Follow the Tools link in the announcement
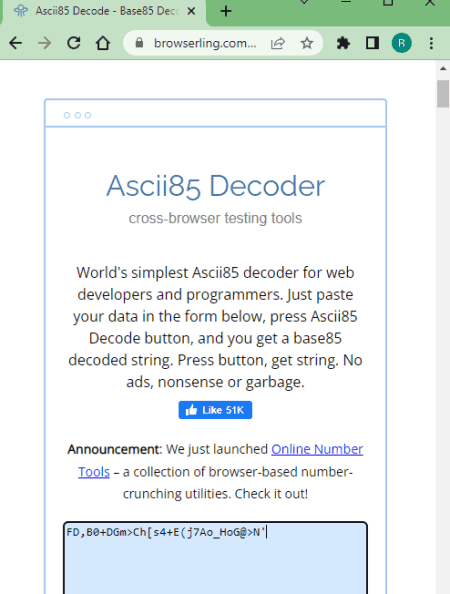 (94, 472)
